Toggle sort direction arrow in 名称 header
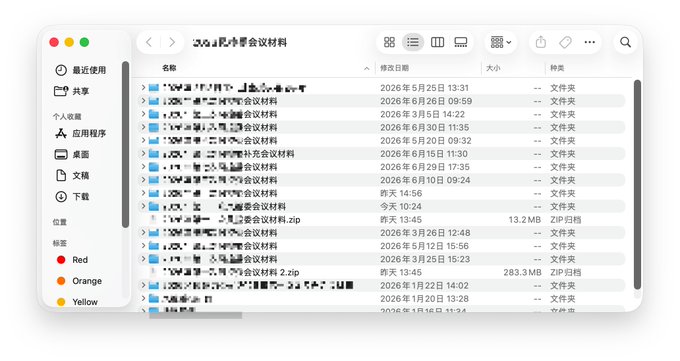 (367, 68)
